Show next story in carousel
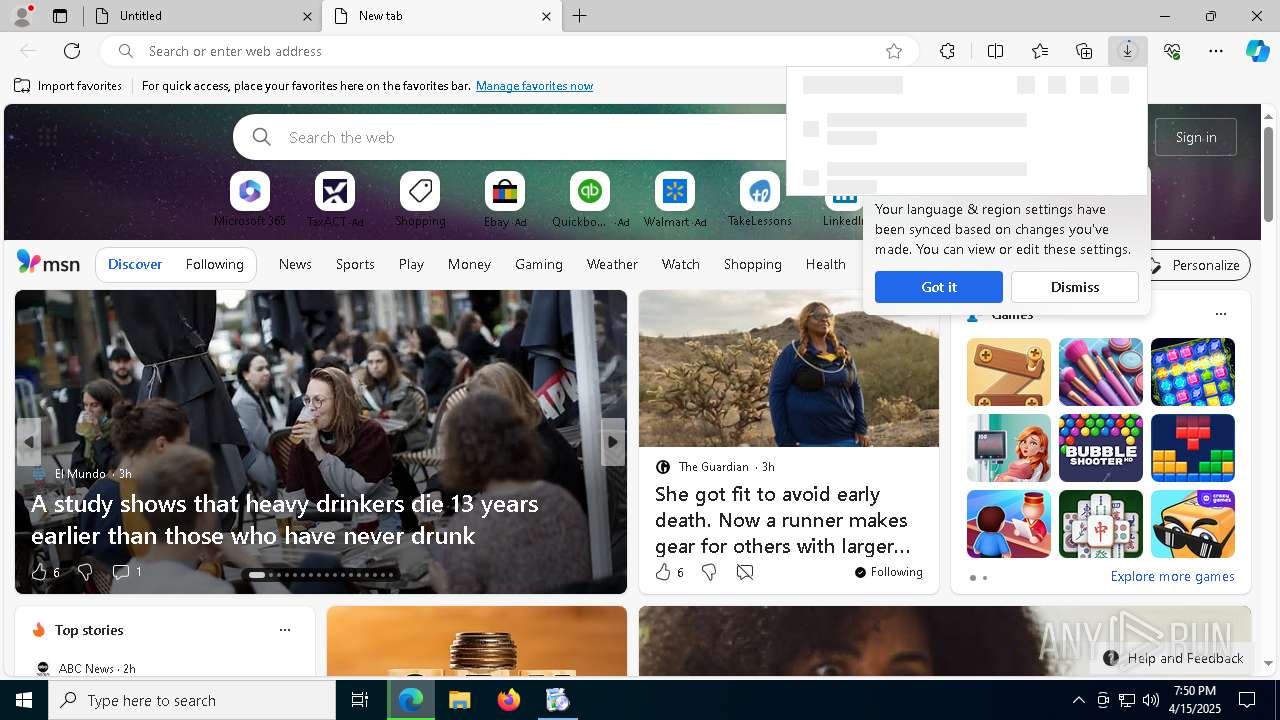Viewport: 1280px width, 720px height. coord(613,442)
